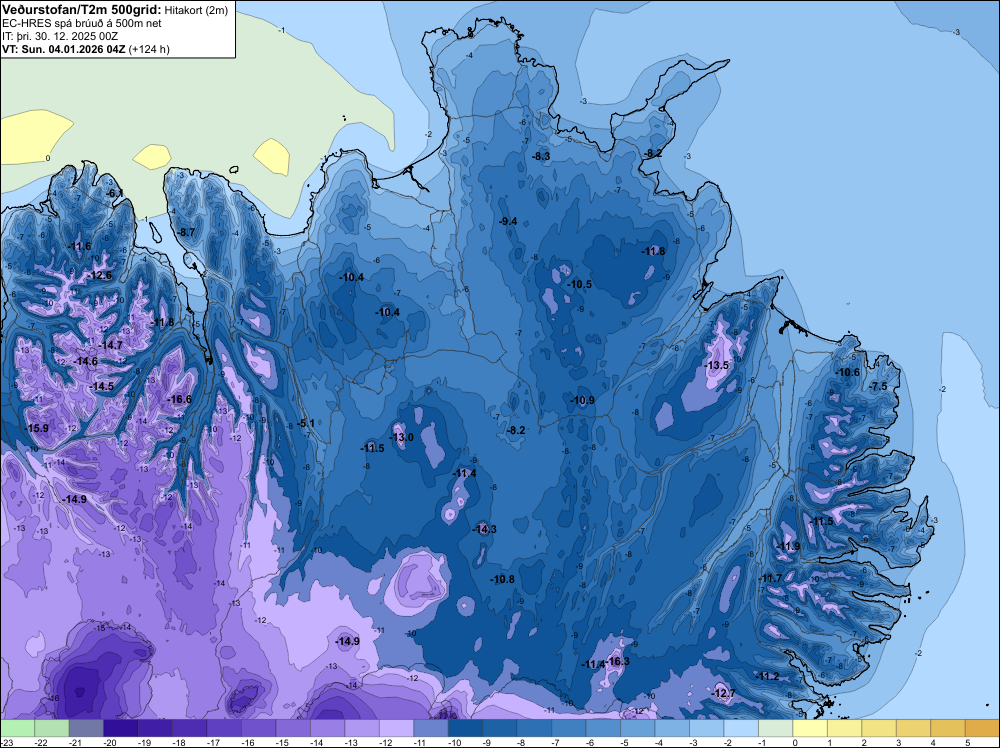This screenshot has width=1000, height=748.
Task: Click the dark purple legend swatch labeled -20
Action: [120, 728]
